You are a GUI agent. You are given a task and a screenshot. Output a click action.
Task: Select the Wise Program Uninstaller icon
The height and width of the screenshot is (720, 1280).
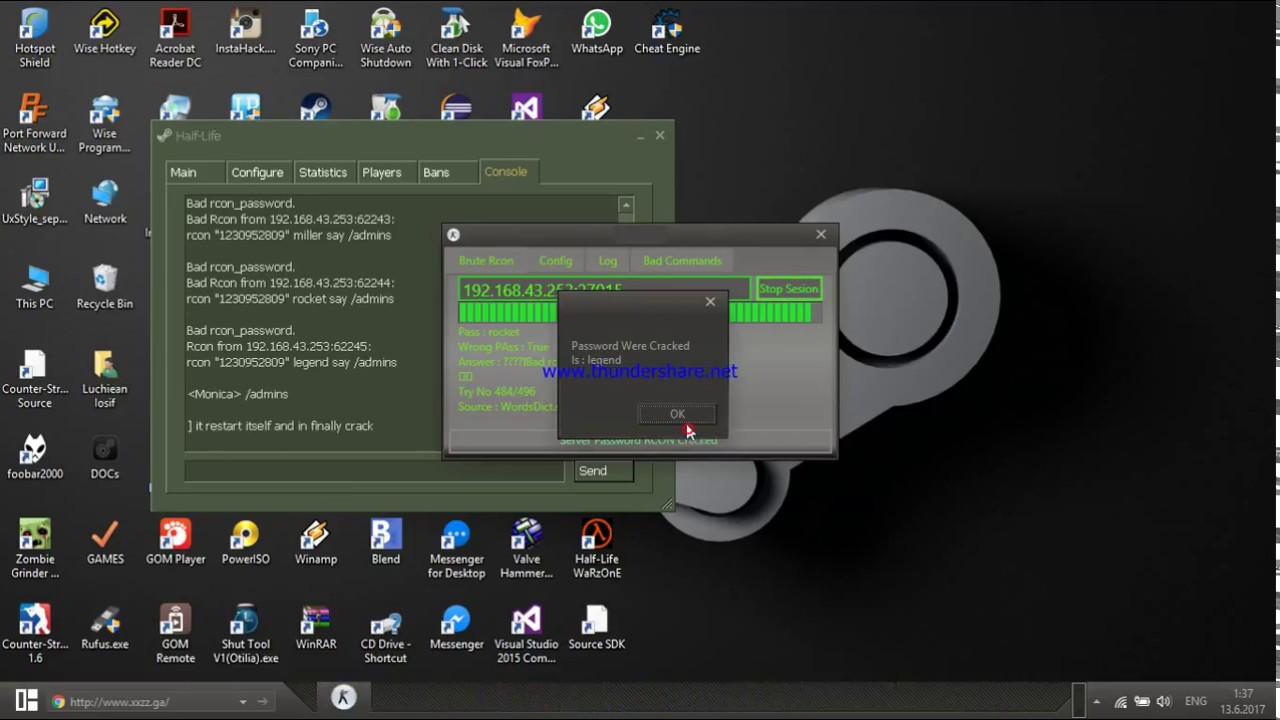click(105, 124)
